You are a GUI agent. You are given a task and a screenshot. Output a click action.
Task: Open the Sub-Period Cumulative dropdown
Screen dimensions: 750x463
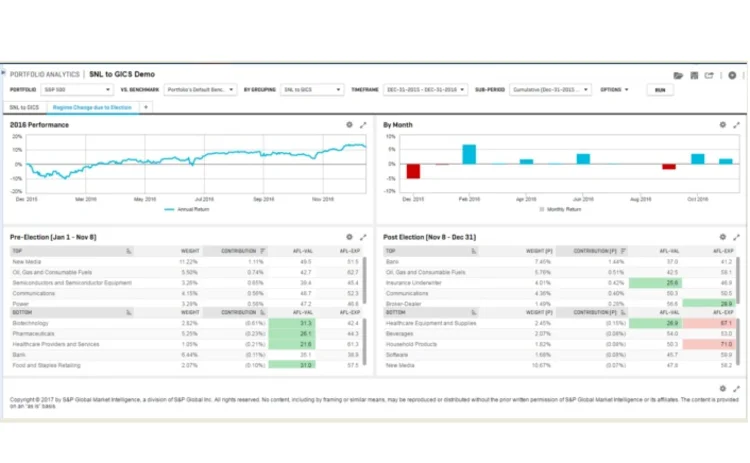tap(550, 89)
